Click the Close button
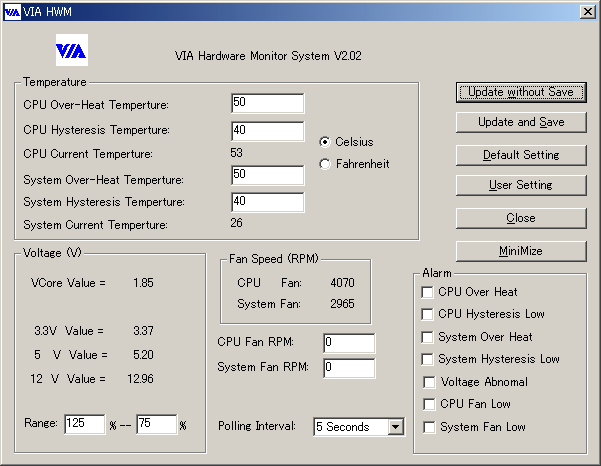This screenshot has width=601, height=466. [x=521, y=218]
